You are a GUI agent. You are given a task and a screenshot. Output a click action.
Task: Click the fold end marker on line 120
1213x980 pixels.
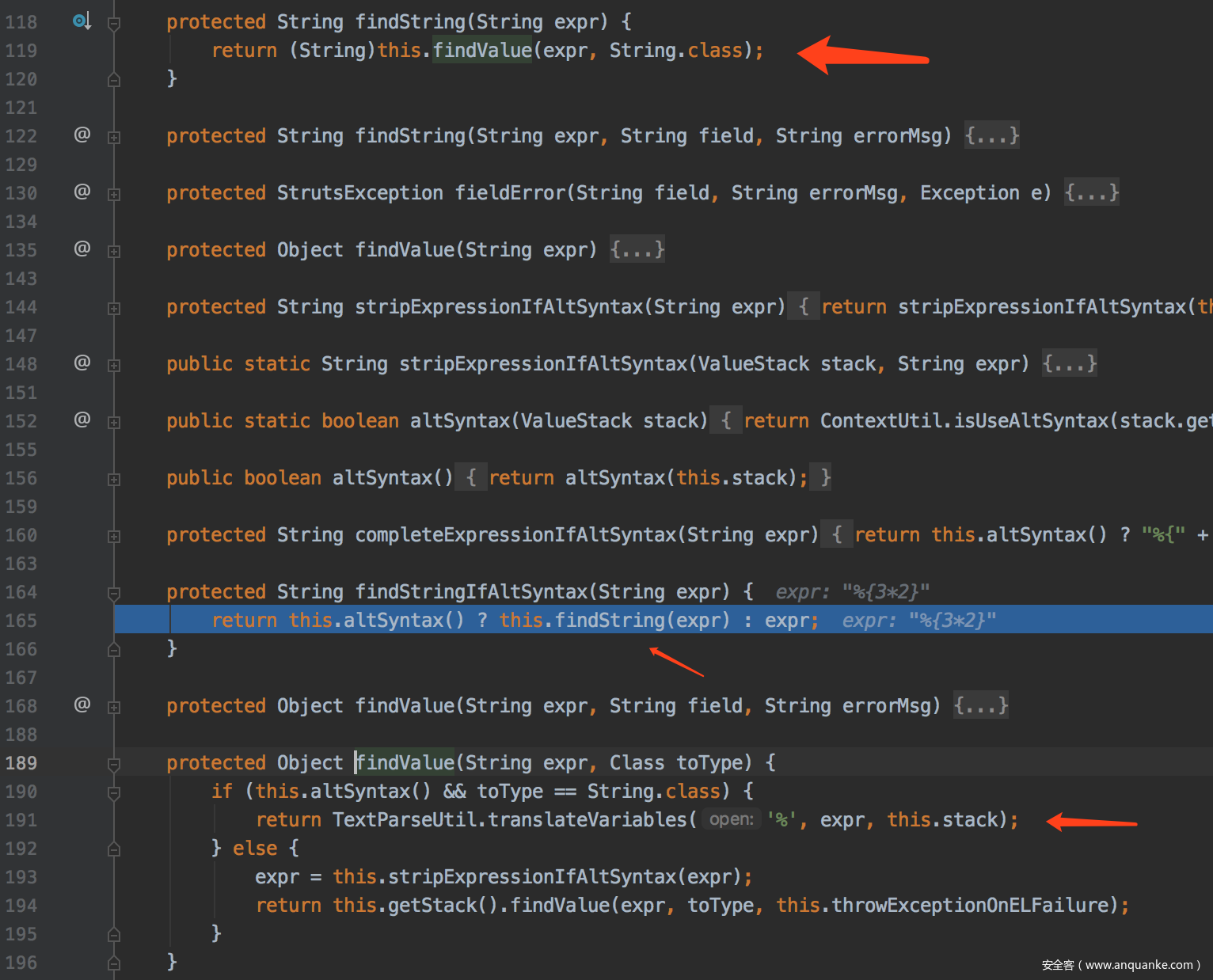[114, 79]
